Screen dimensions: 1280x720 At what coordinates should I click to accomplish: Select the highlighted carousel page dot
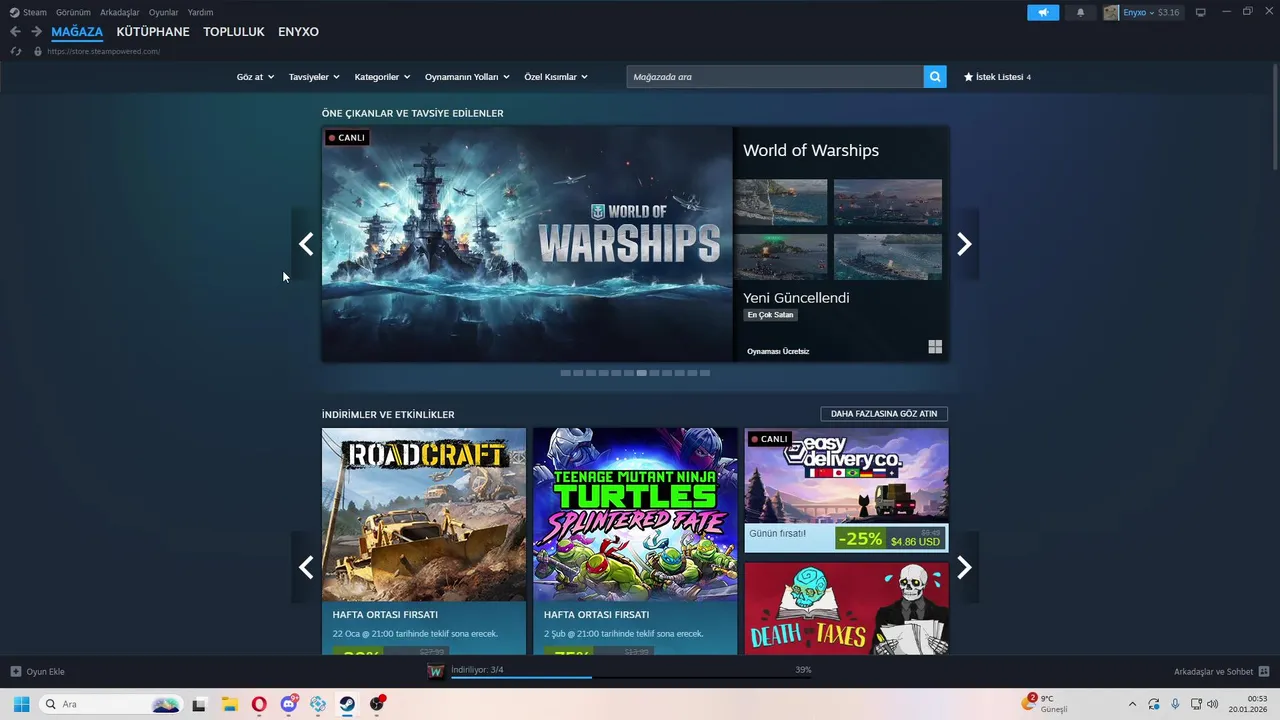pos(641,373)
